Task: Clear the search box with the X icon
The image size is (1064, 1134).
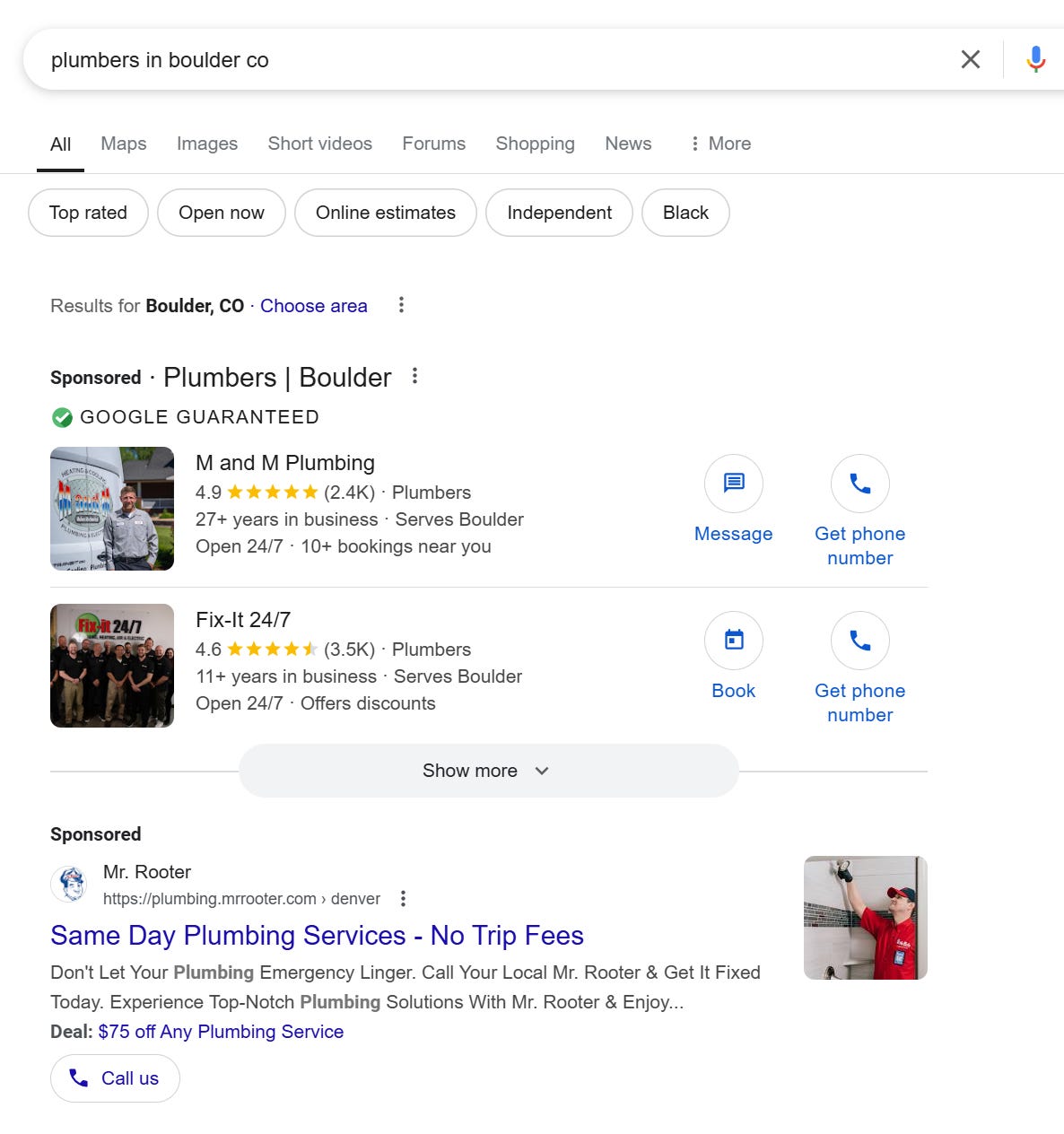Action: pyautogui.click(x=970, y=59)
